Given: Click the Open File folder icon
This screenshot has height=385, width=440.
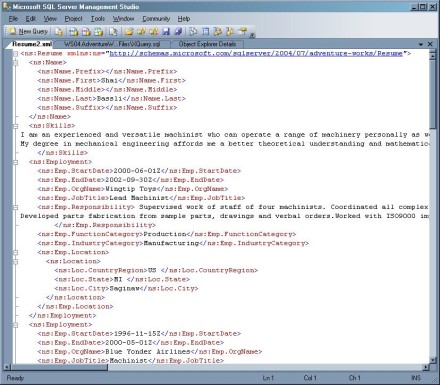Looking at the screenshot, I should pos(129,32).
